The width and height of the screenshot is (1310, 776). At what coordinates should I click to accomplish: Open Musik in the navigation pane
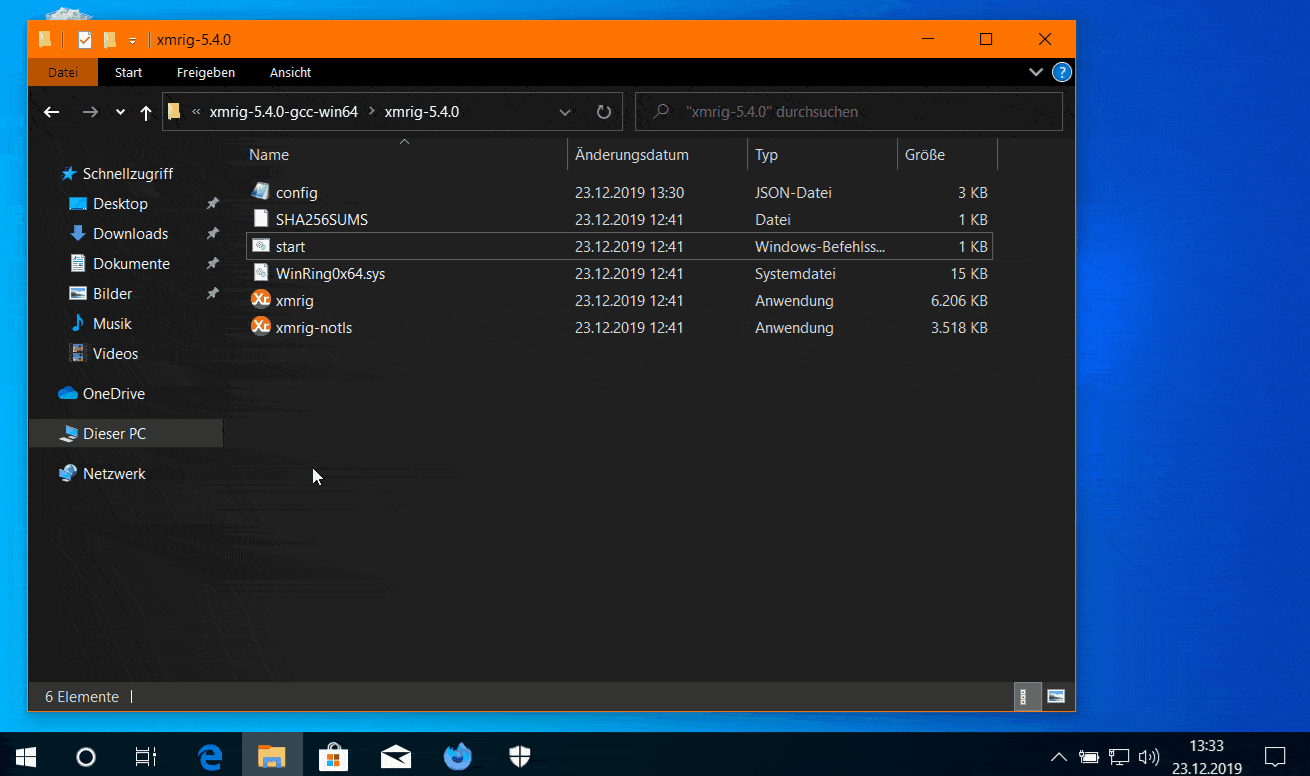112,323
